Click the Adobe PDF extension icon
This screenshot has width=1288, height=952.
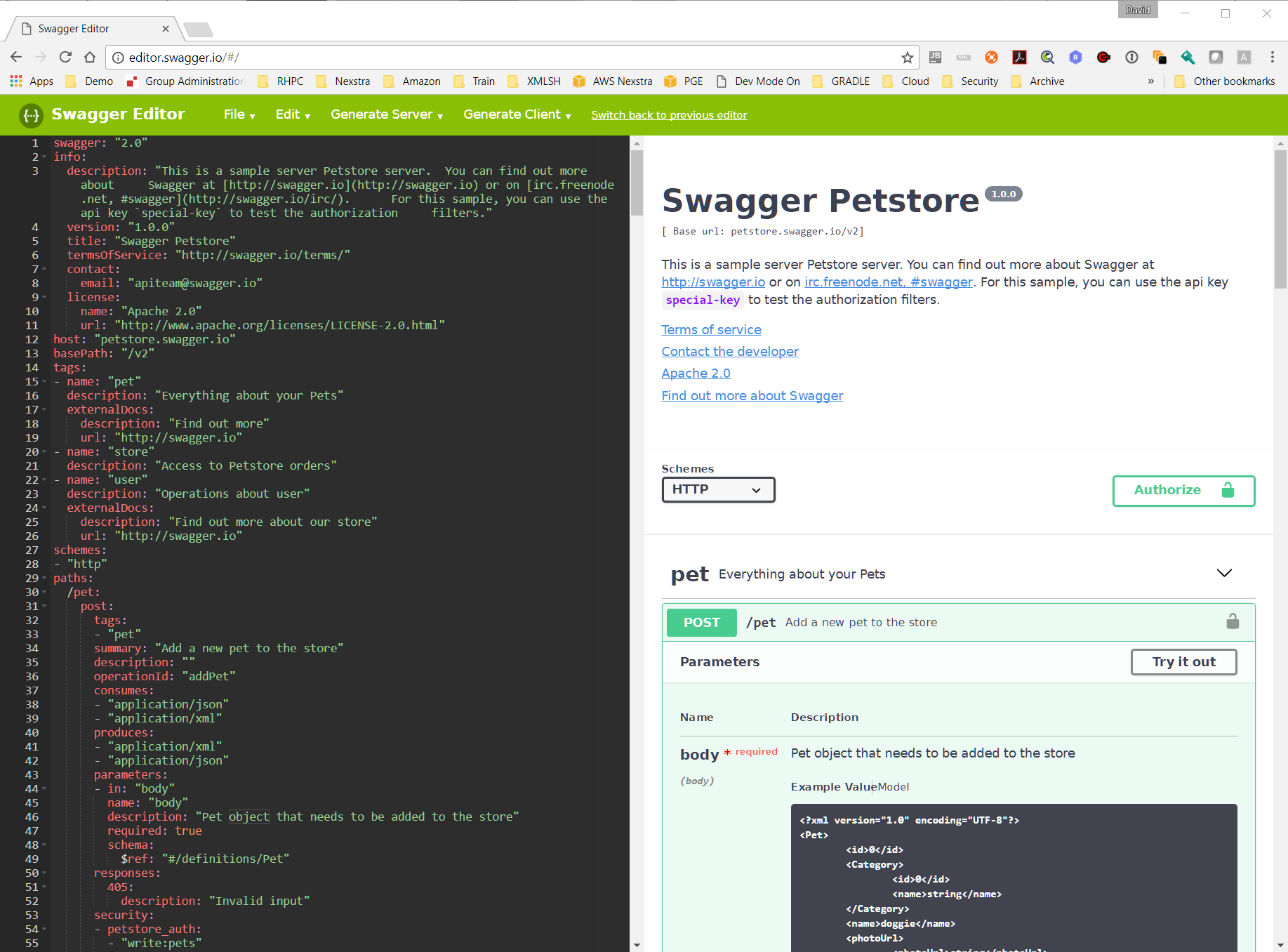click(1019, 57)
